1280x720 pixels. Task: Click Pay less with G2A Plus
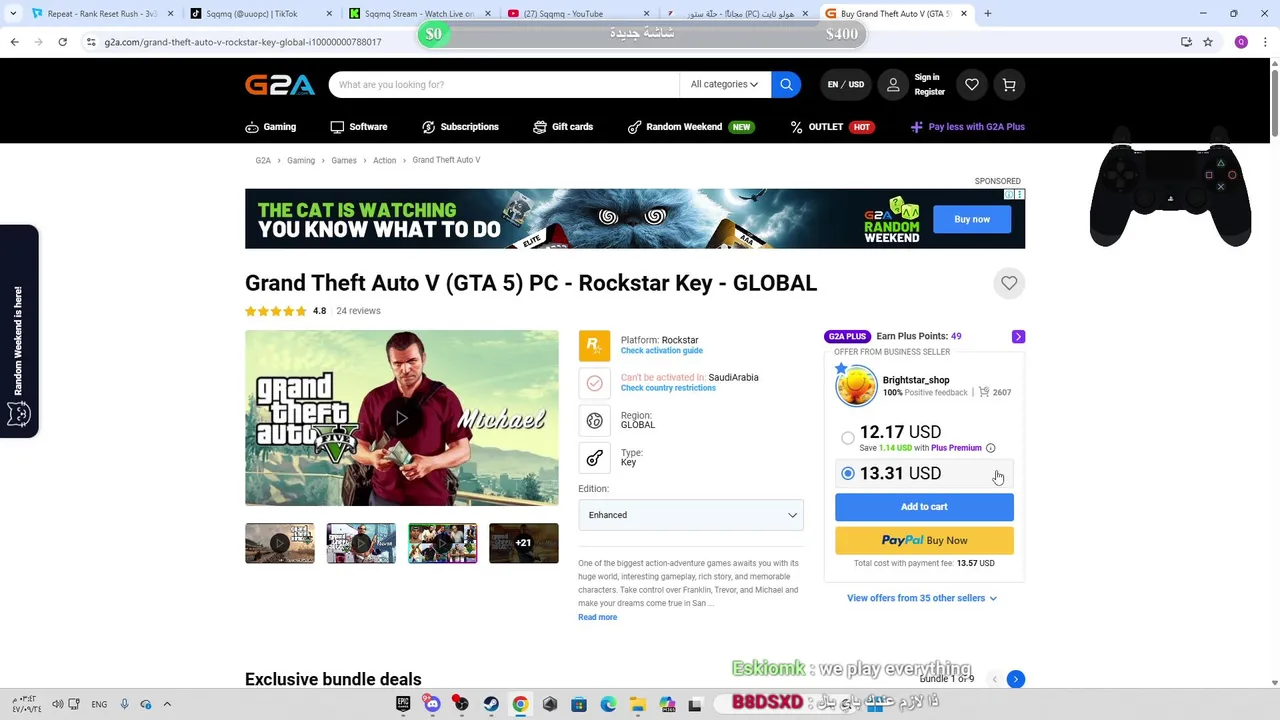tap(968, 127)
